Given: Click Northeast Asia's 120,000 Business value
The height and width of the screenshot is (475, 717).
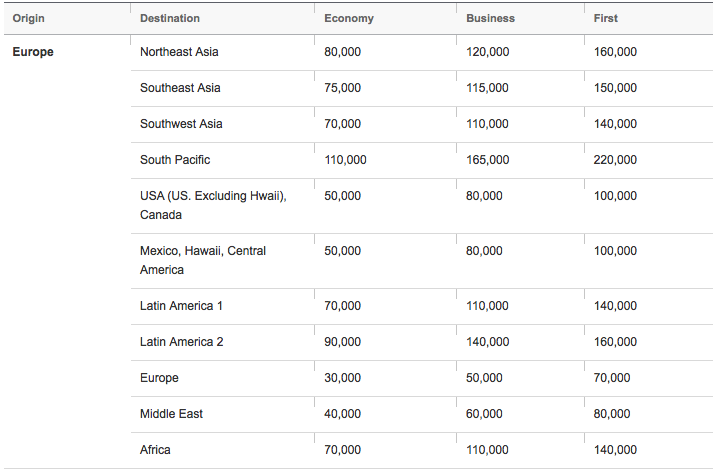Looking at the screenshot, I should 487,52.
